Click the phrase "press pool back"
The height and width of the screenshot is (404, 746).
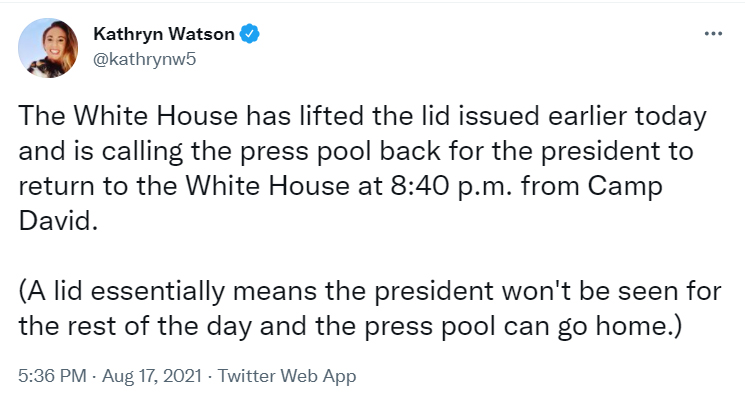click(x=340, y=151)
